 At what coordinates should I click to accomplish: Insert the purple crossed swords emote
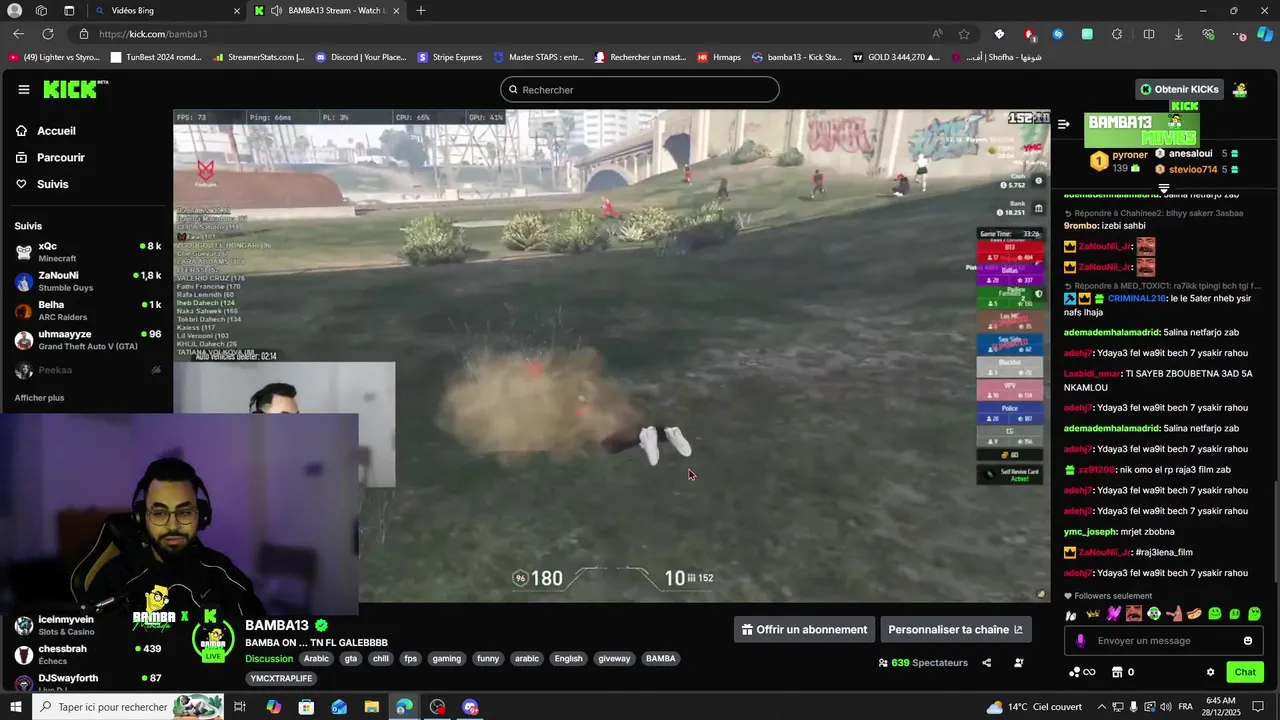[x=1113, y=614]
